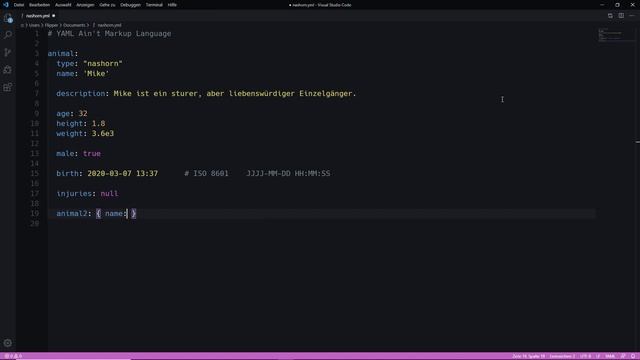Click the 'null' value after injuries
The width and height of the screenshot is (640, 360).
click(x=109, y=193)
